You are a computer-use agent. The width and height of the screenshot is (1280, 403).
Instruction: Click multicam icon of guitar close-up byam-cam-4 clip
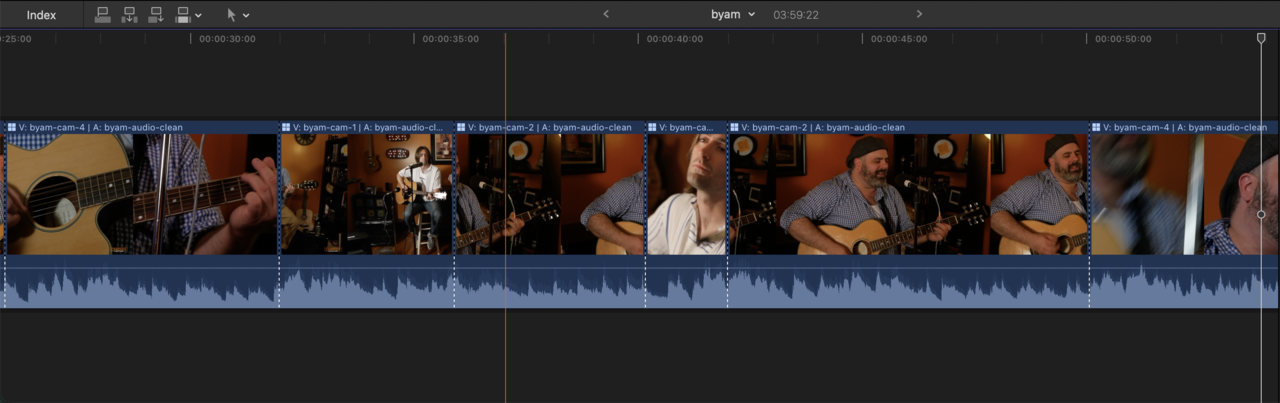coord(12,128)
